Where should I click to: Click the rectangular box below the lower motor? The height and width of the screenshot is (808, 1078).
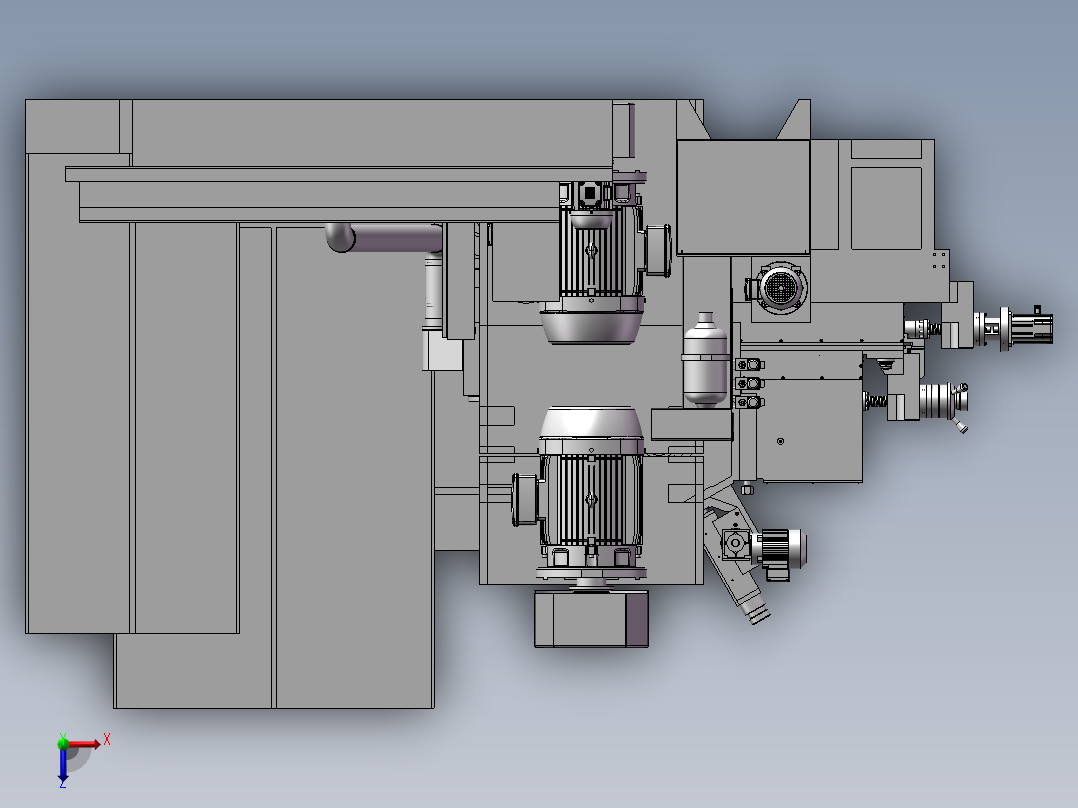coord(591,619)
